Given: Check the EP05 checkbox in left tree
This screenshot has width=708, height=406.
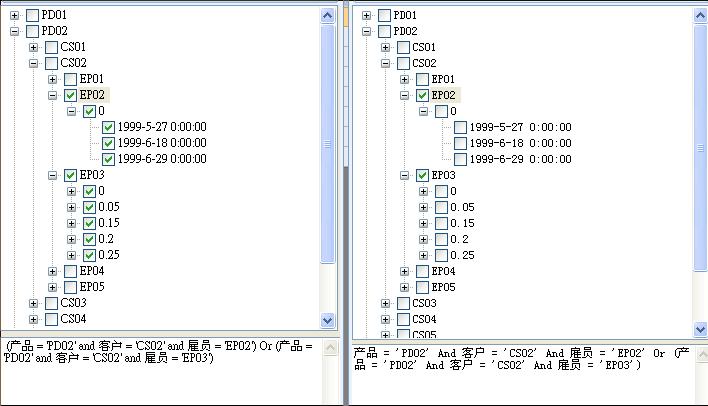Looking at the screenshot, I should pyautogui.click(x=70, y=287).
